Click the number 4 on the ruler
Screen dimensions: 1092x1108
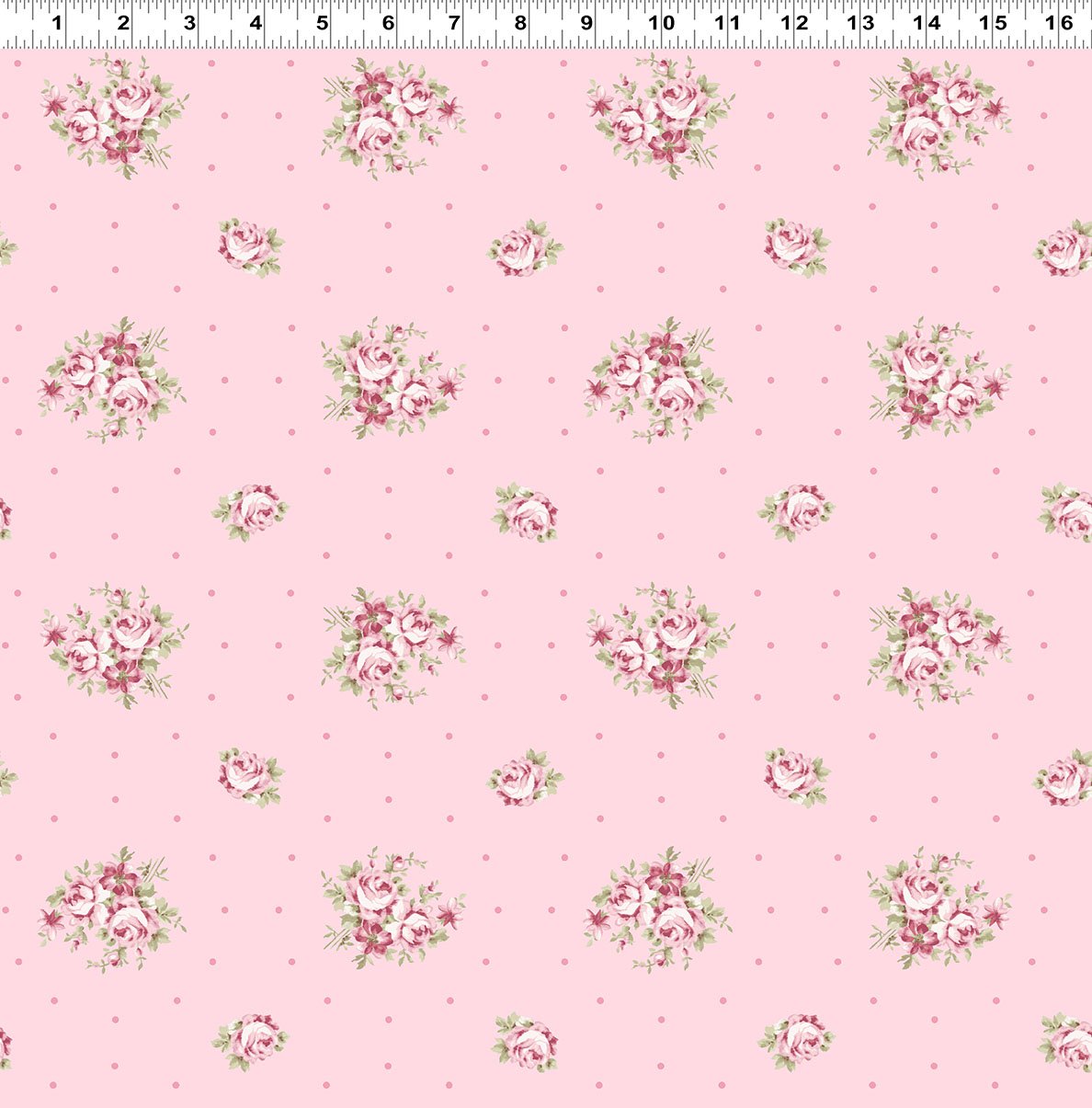[x=256, y=22]
